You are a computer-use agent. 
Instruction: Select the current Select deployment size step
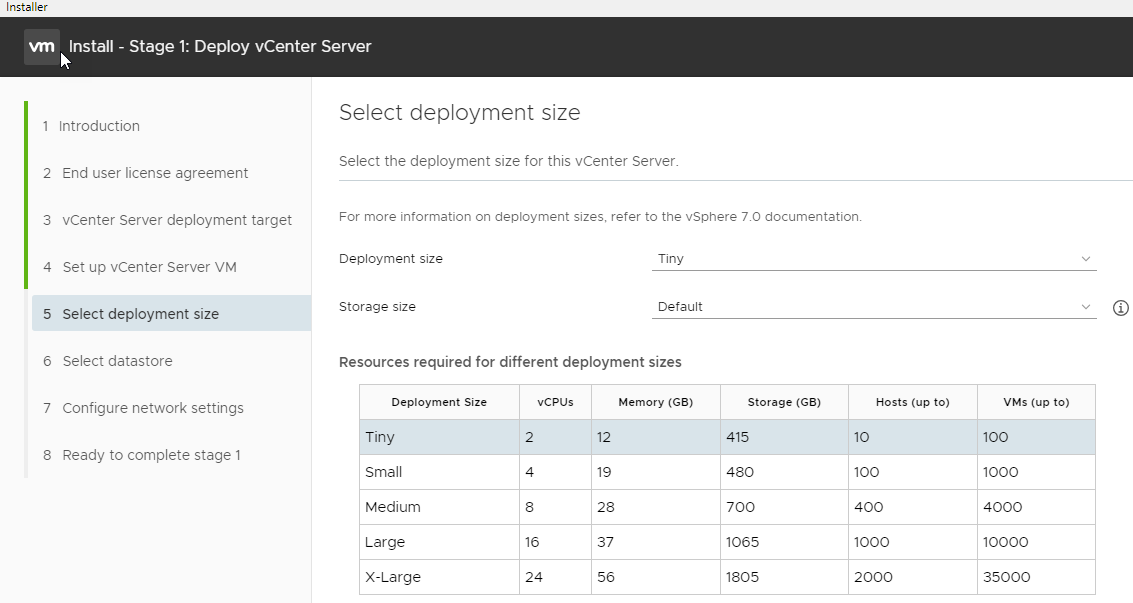(x=140, y=314)
